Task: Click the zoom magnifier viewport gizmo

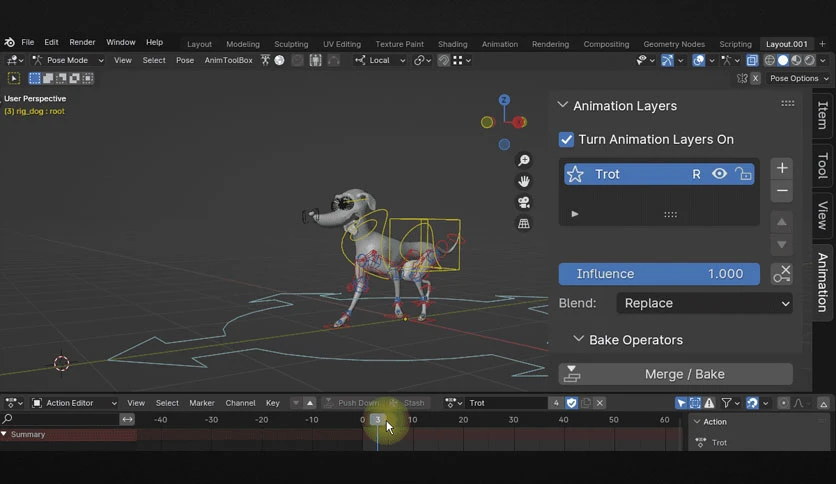Action: pos(524,160)
